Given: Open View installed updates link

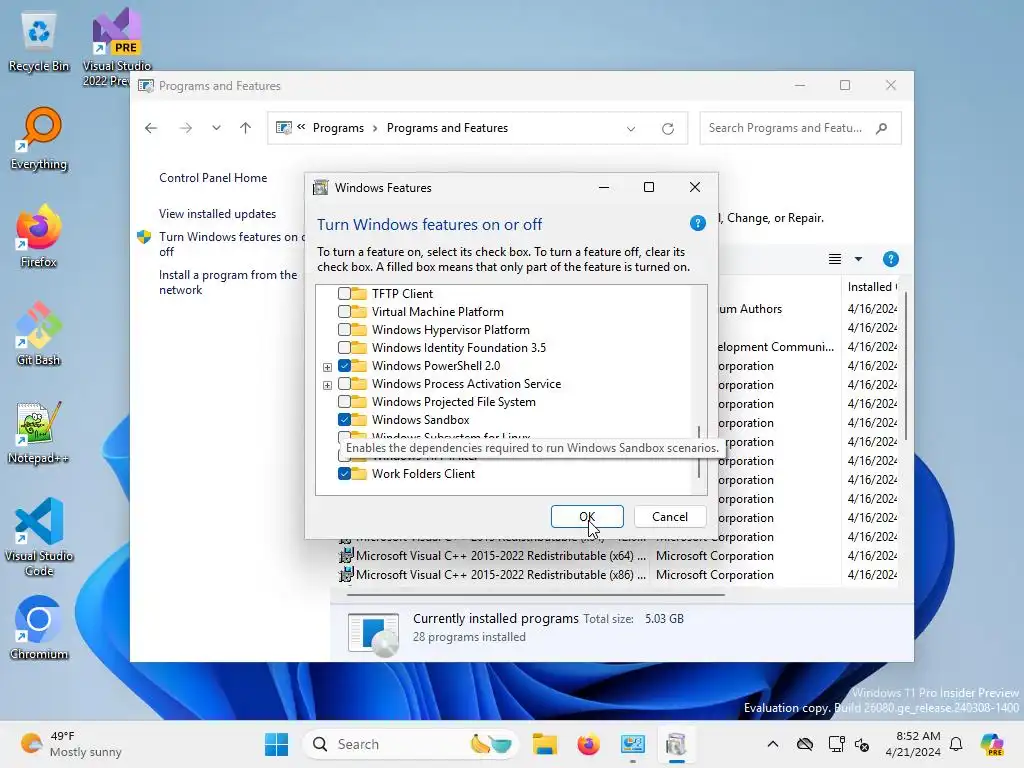Looking at the screenshot, I should click(217, 214).
